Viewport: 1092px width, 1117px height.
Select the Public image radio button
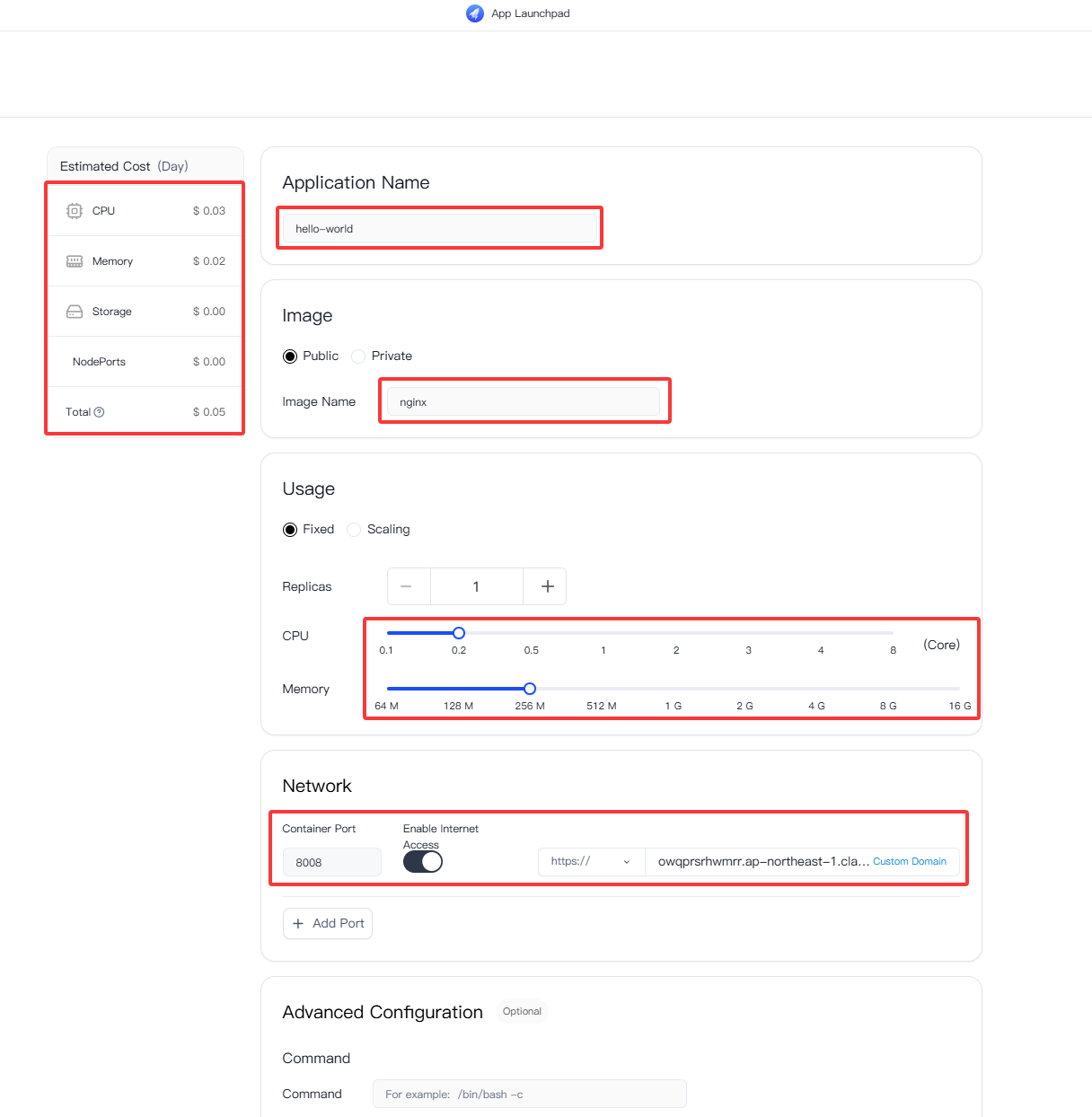click(x=290, y=356)
